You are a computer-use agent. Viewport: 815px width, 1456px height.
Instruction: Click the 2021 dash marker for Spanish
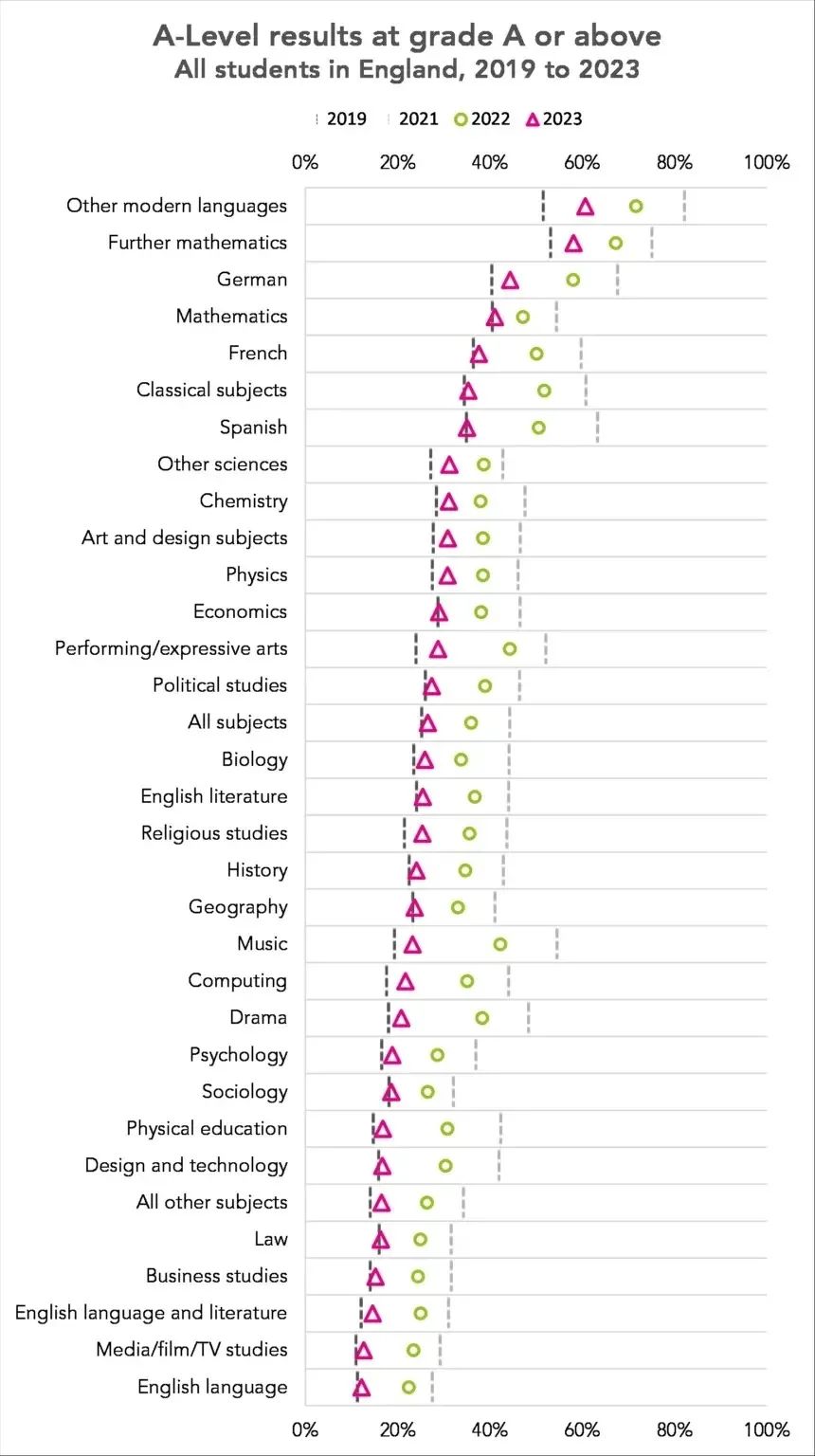[x=598, y=428]
